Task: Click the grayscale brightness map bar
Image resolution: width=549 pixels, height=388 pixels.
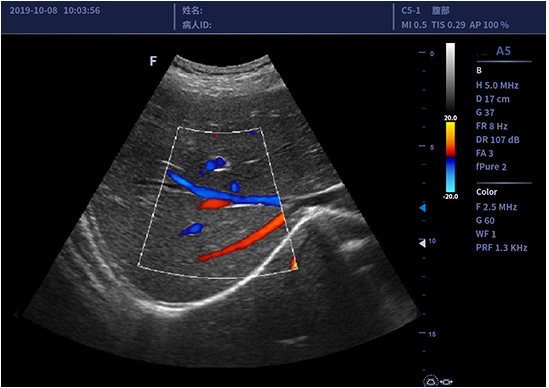Action: point(450,77)
